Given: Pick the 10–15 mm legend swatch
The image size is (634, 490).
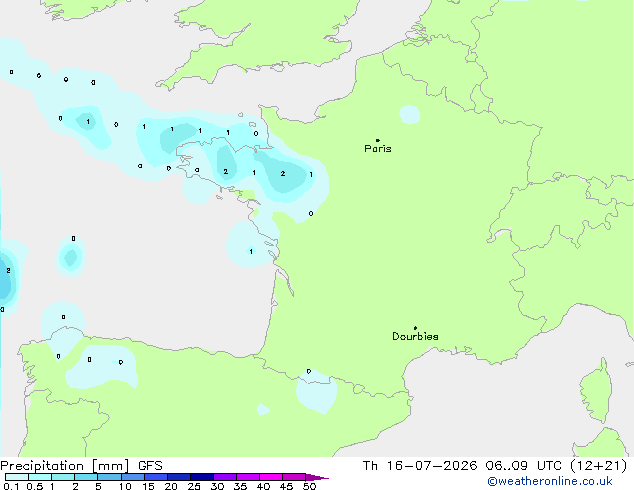Looking at the screenshot, I should 132,477.
